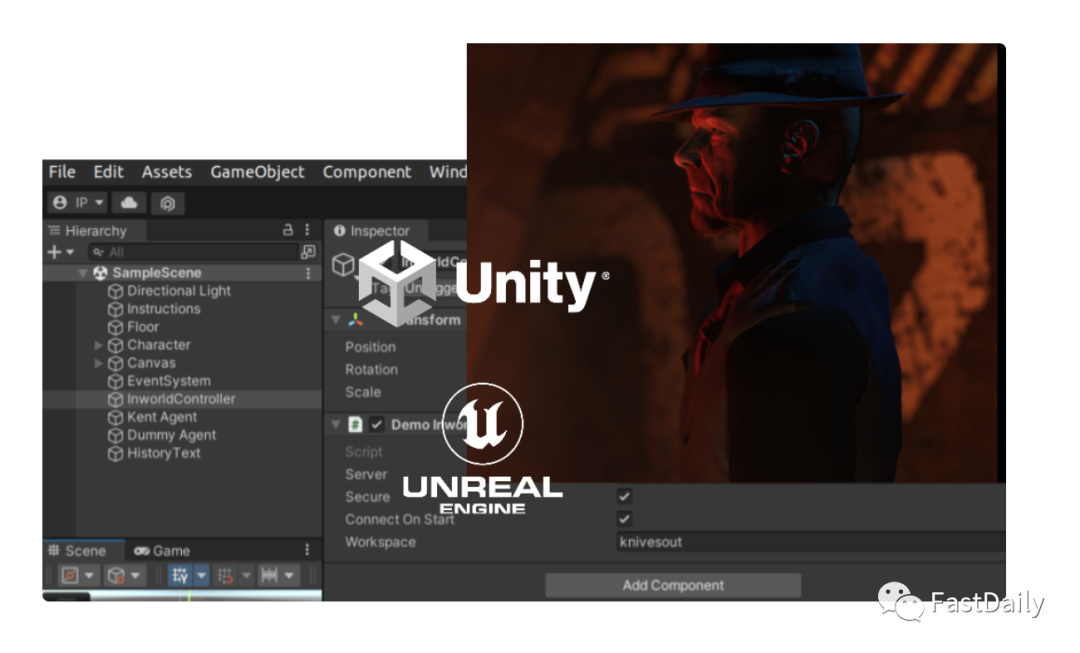The image size is (1080, 653).
Task: Open the grid snapping dropdown arrow
Action: 201,575
